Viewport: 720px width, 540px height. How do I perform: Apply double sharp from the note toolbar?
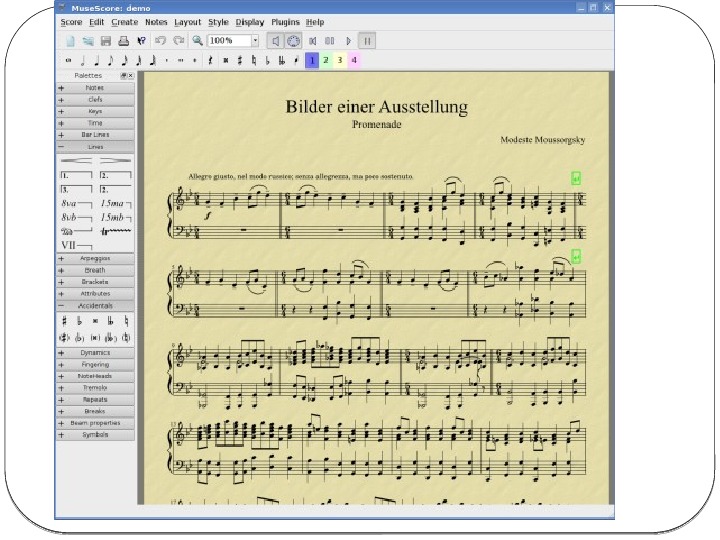coord(225,60)
